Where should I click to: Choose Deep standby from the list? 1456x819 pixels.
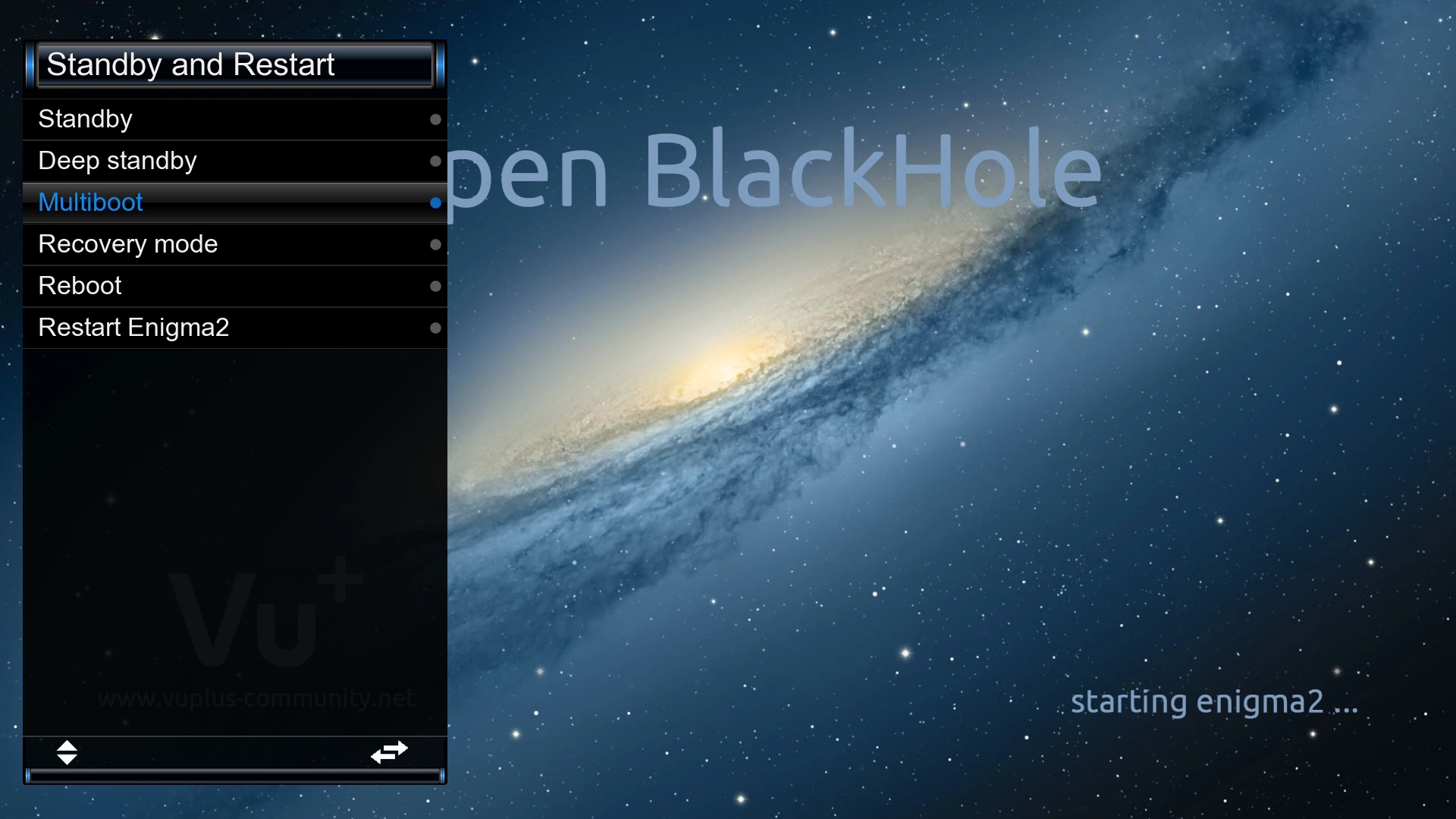click(x=118, y=161)
